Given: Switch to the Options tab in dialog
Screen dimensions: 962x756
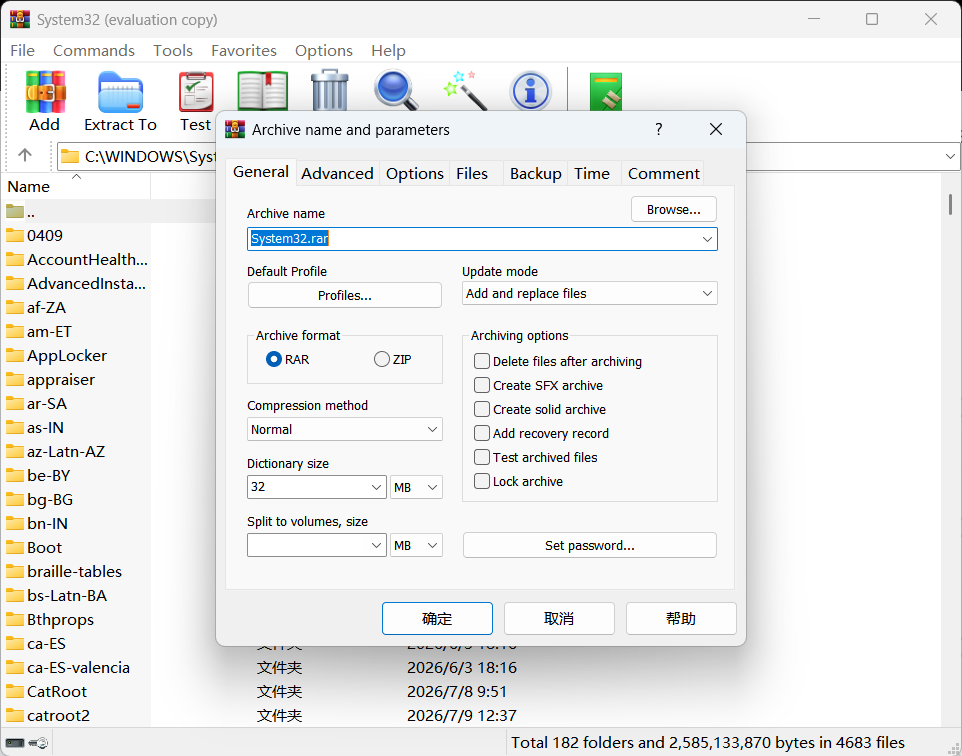Looking at the screenshot, I should pyautogui.click(x=415, y=174).
